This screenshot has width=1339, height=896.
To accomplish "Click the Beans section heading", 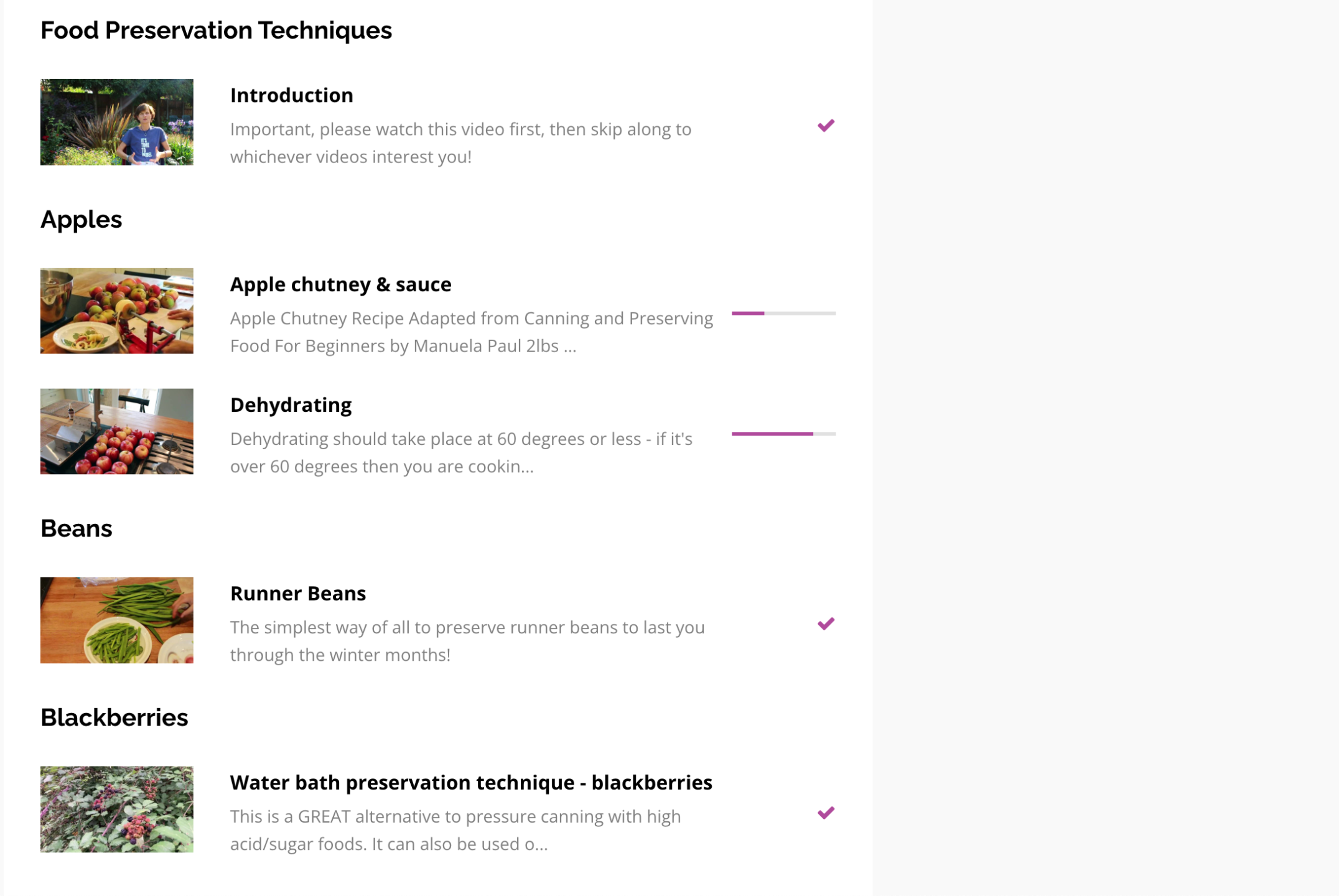I will [77, 529].
